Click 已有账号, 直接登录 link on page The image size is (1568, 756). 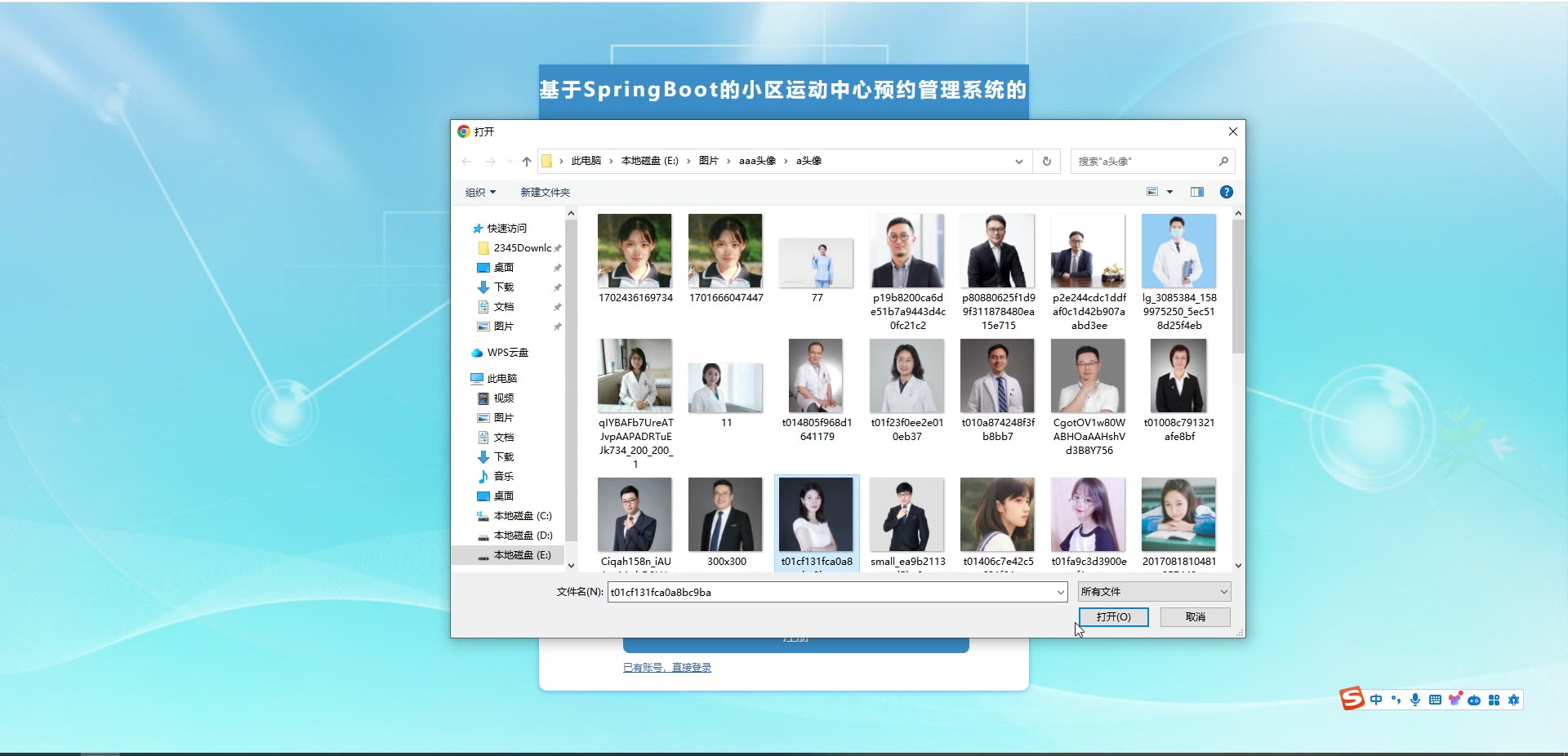point(666,668)
